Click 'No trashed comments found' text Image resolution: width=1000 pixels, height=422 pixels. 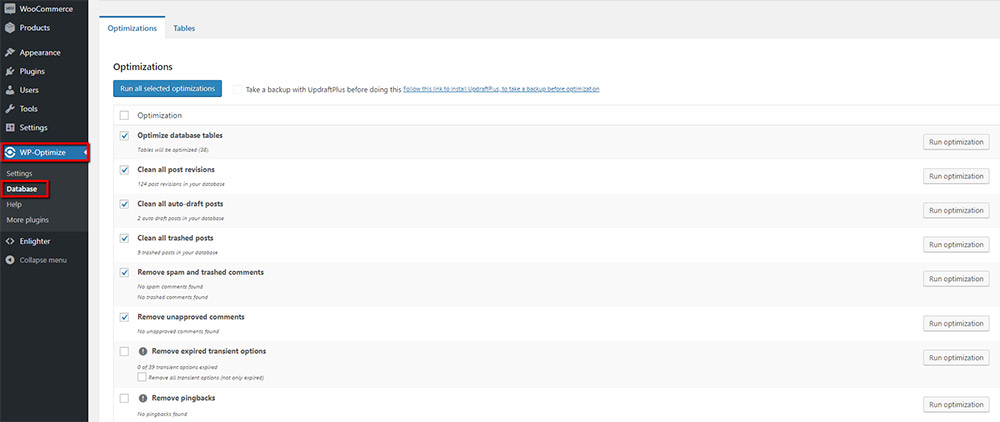pyautogui.click(x=172, y=297)
